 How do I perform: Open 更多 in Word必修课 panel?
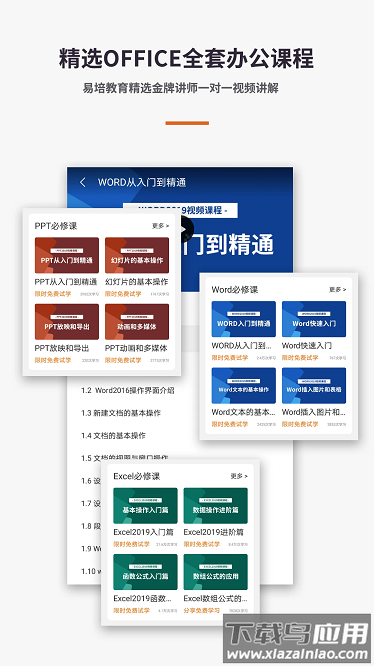pos(337,290)
